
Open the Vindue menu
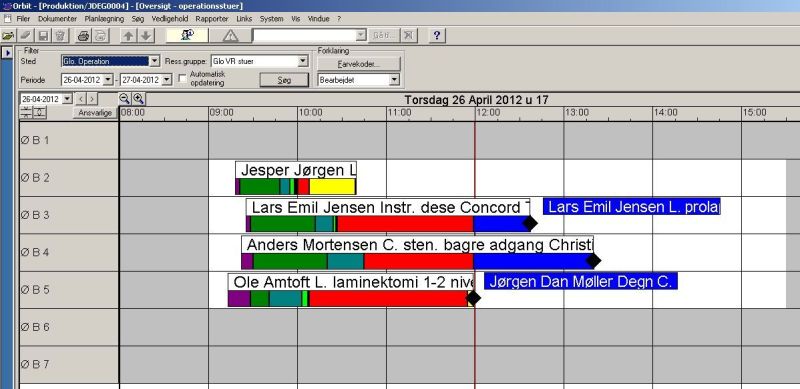click(x=318, y=19)
